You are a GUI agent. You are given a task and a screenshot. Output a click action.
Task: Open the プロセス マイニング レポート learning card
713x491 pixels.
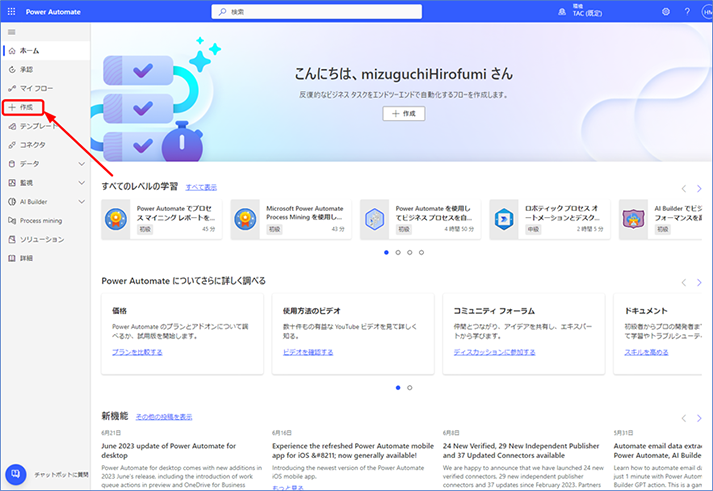point(161,219)
